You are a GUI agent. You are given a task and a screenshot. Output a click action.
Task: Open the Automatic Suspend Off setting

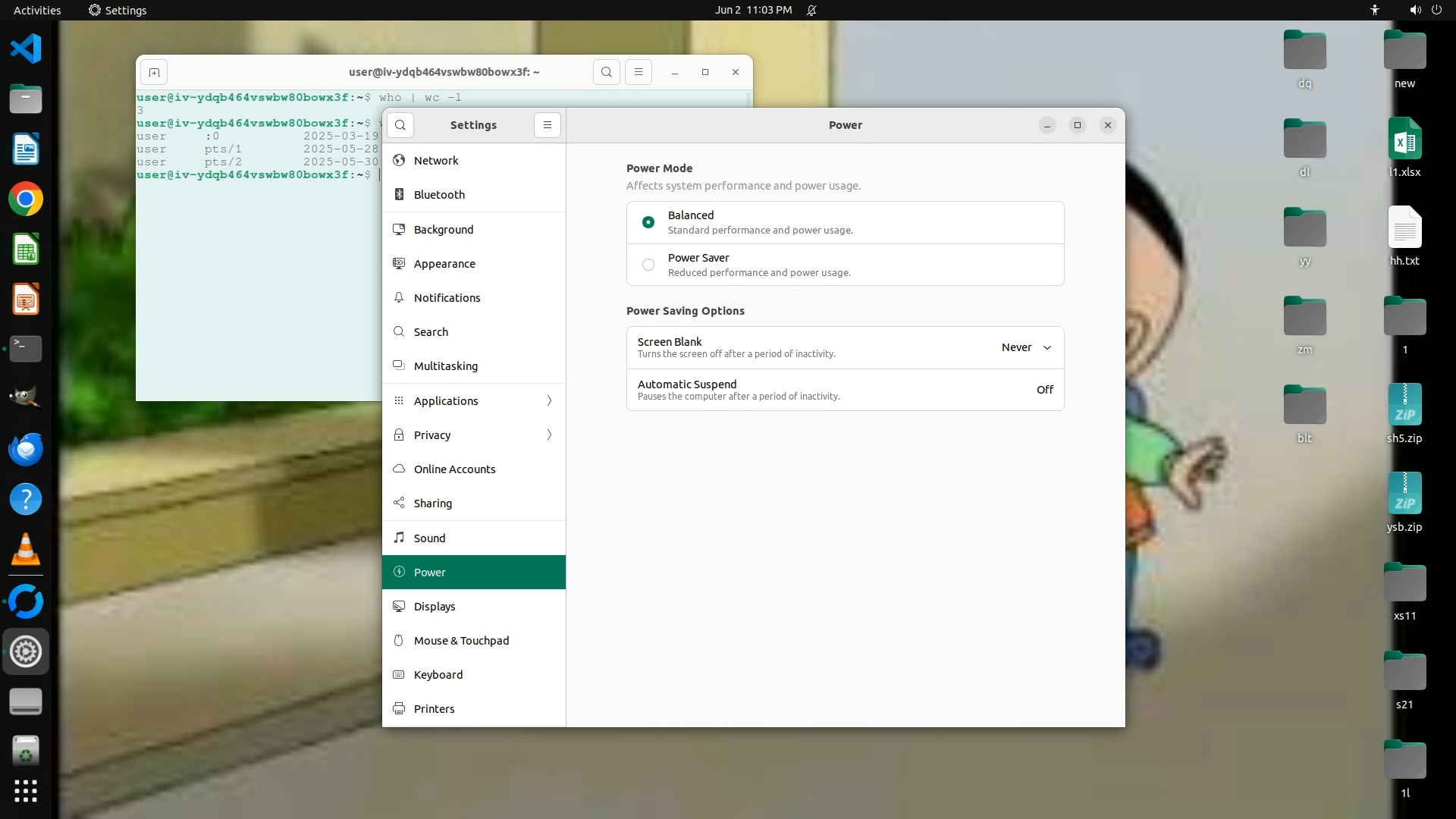1044,390
